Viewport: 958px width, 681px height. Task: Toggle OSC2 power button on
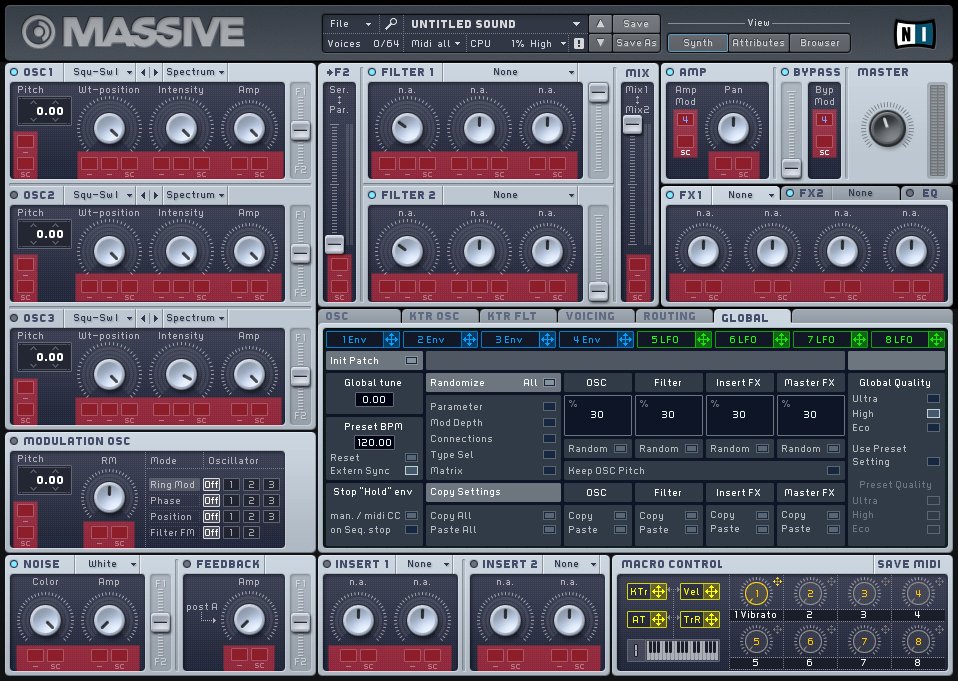click(14, 195)
